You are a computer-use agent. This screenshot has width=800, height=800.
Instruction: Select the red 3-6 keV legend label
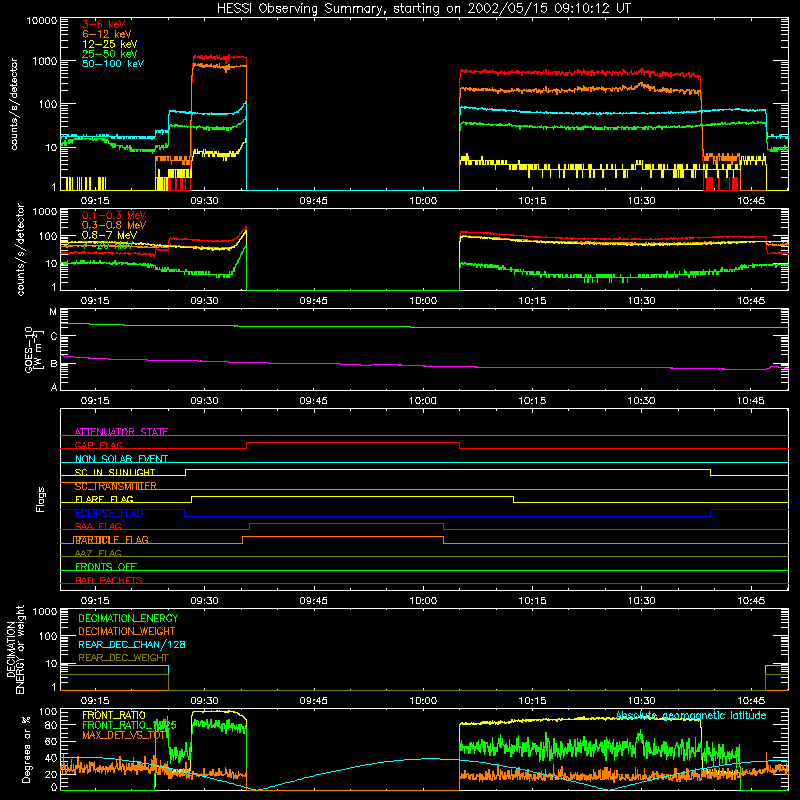pyautogui.click(x=103, y=24)
